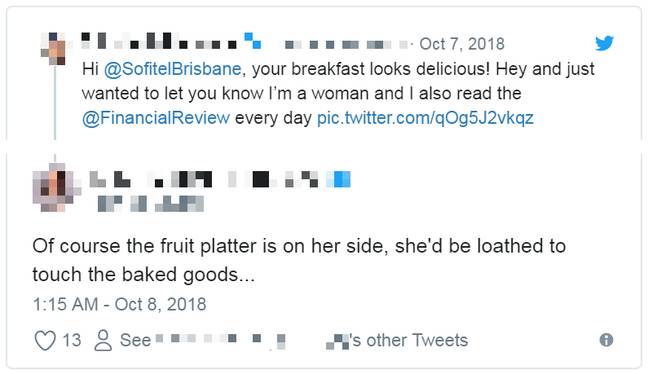Open the @SofitelBrisbane mention
Viewport: 648px width, 374px height.
(172, 69)
